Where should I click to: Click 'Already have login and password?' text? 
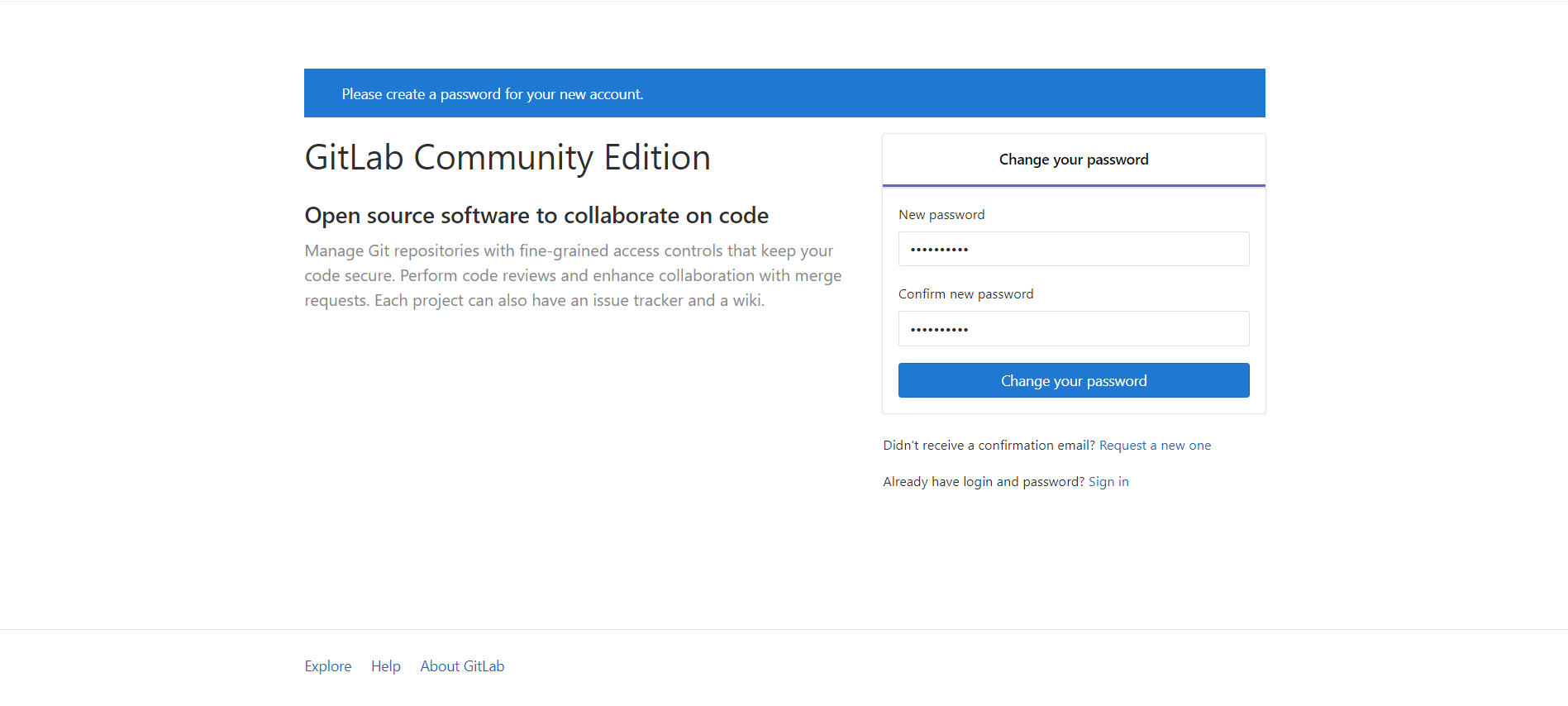tap(984, 481)
